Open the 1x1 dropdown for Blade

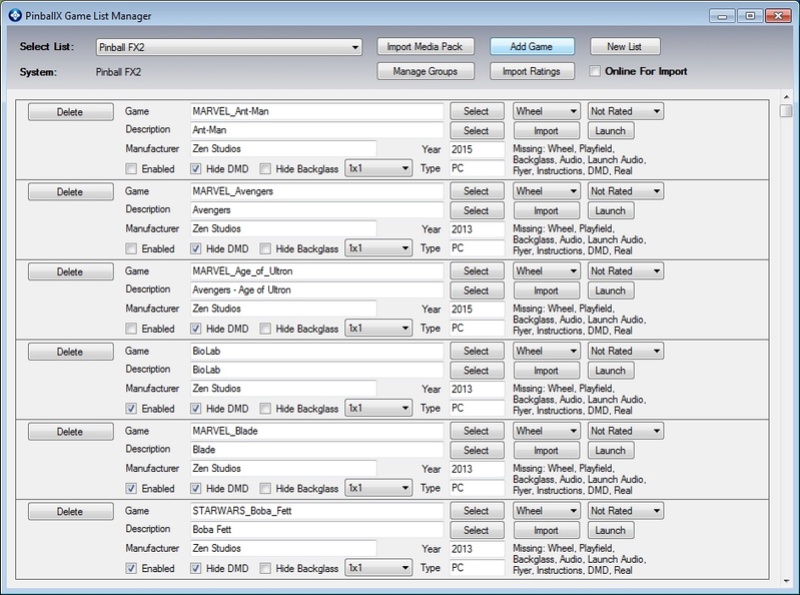click(379, 488)
